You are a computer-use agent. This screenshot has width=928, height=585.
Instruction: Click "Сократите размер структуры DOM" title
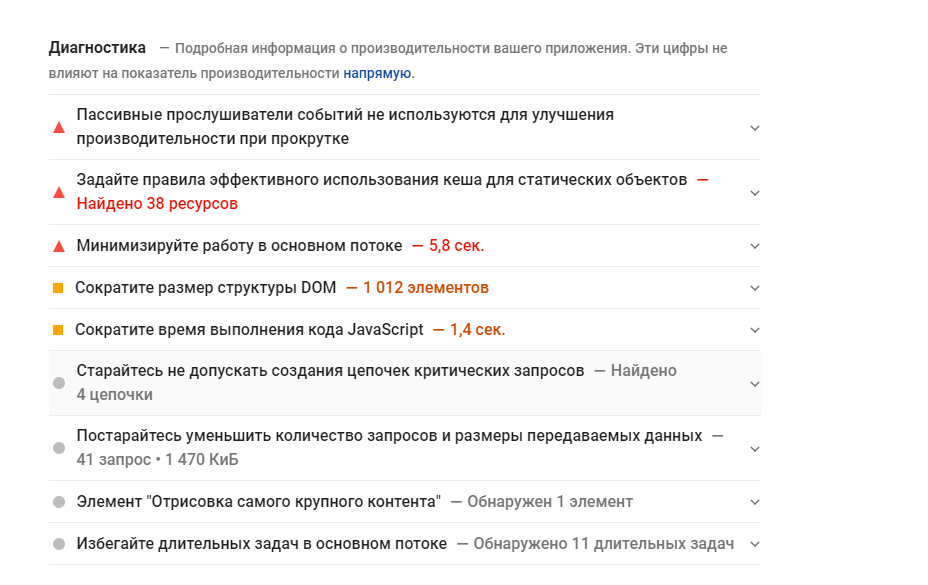click(x=205, y=288)
